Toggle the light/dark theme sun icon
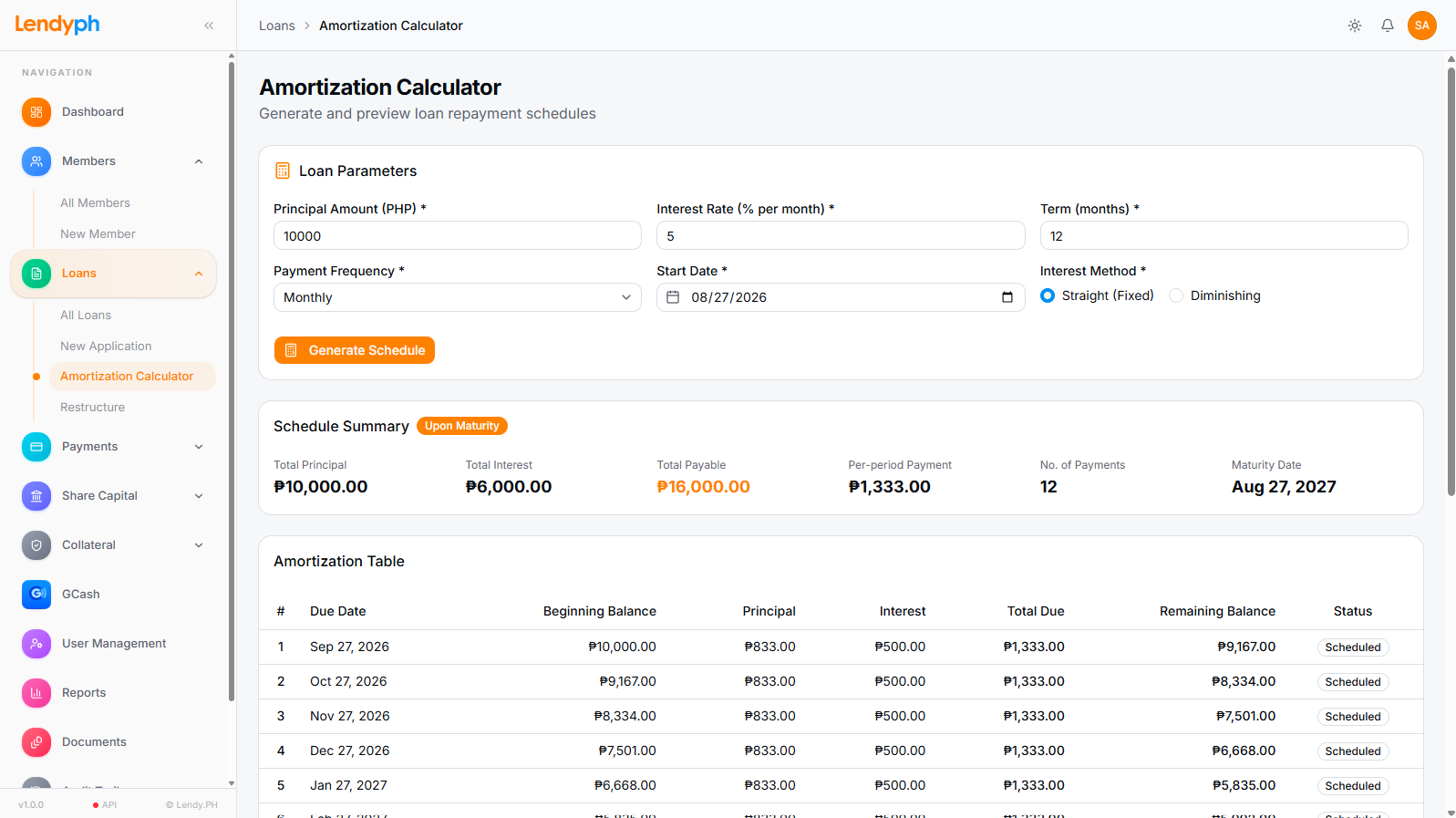This screenshot has height=818, width=1456. [1355, 26]
